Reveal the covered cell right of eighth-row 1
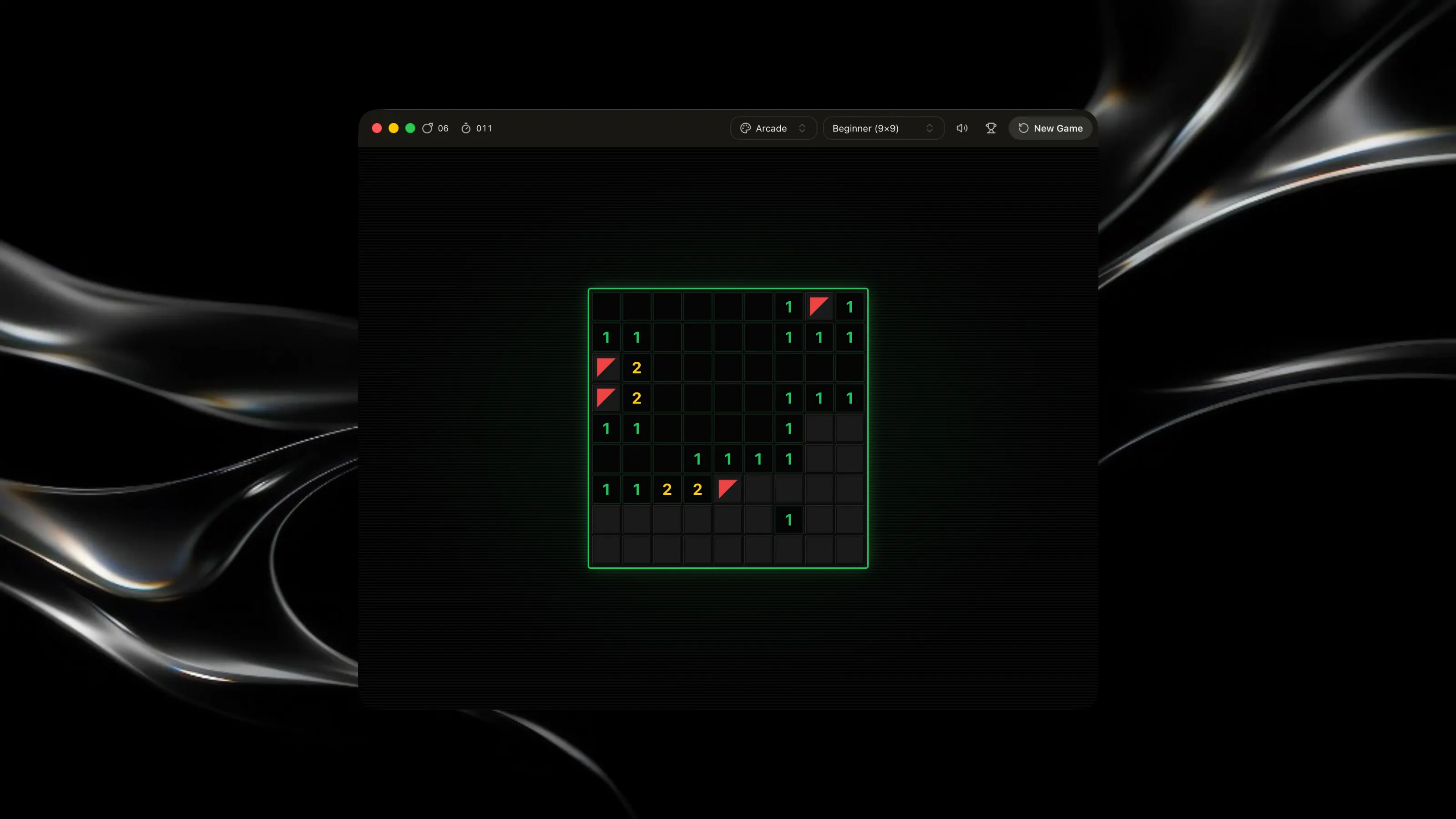This screenshot has height=819, width=1456. (x=819, y=520)
